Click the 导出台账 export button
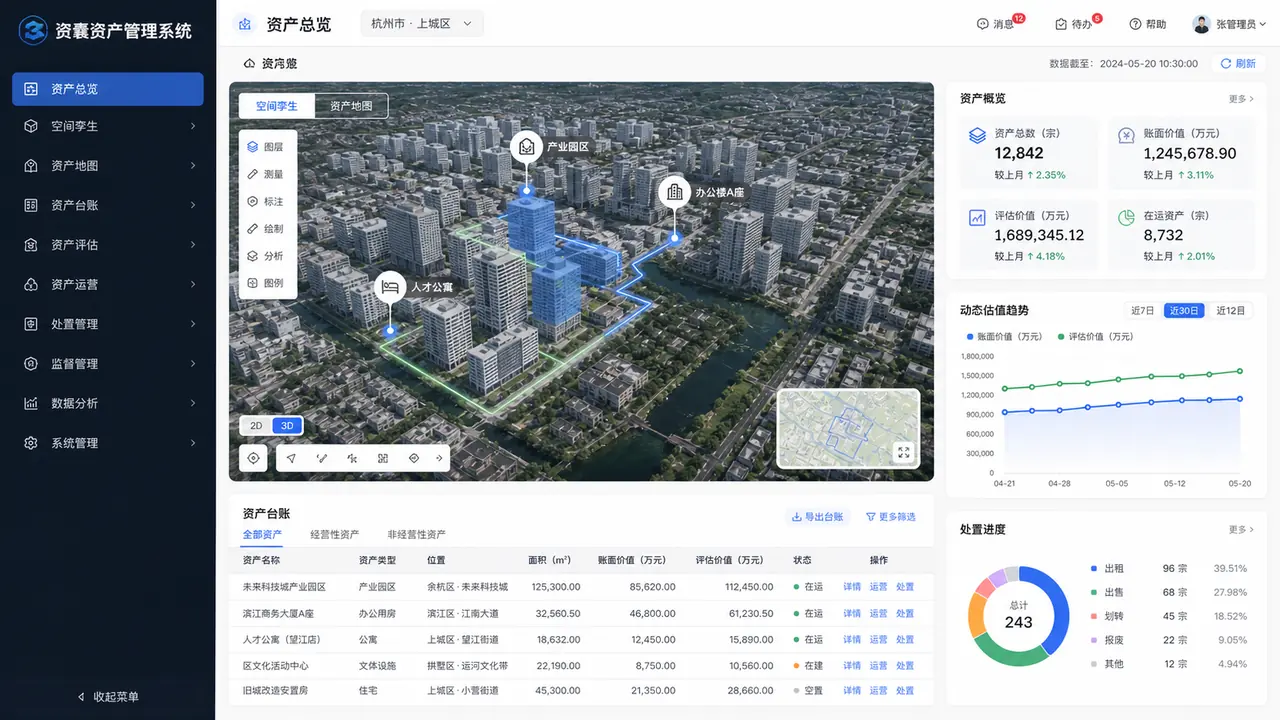The height and width of the screenshot is (720, 1280). [x=817, y=517]
